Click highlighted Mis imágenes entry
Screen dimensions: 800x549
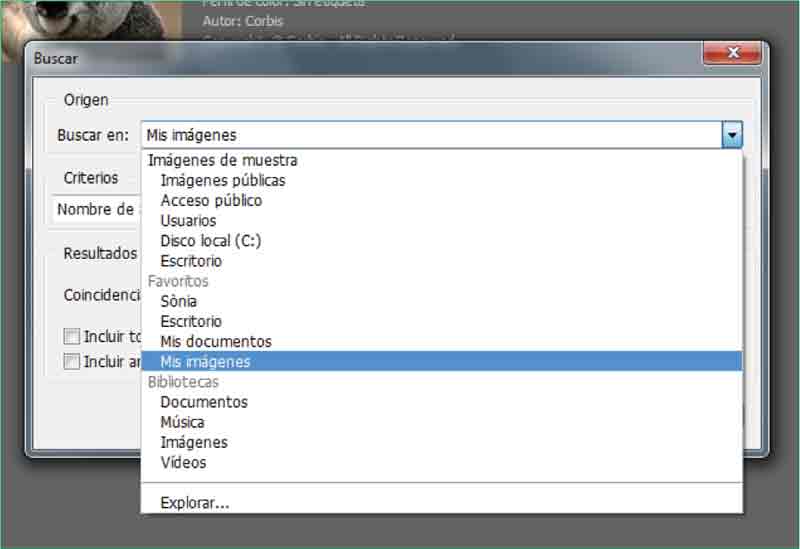pos(205,362)
